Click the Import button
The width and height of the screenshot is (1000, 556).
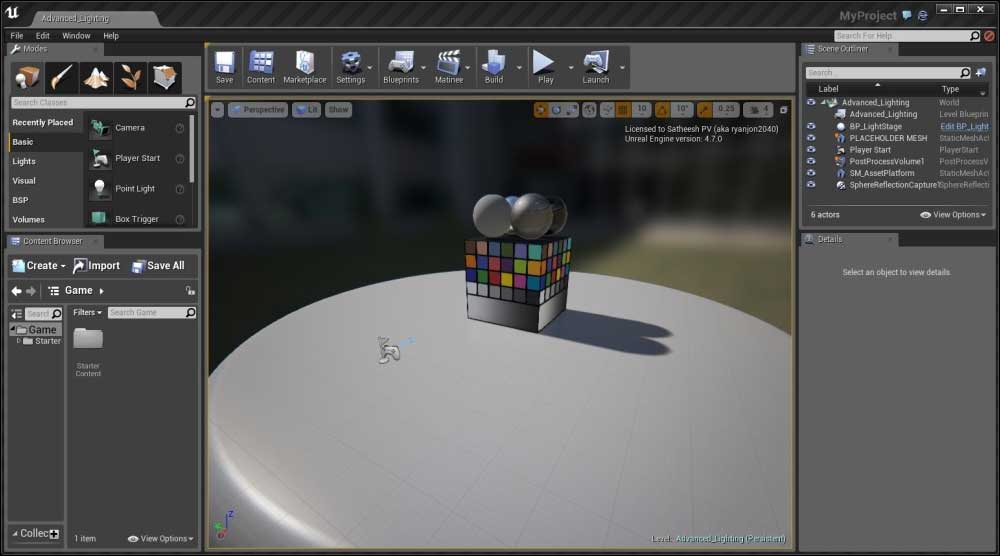point(96,266)
